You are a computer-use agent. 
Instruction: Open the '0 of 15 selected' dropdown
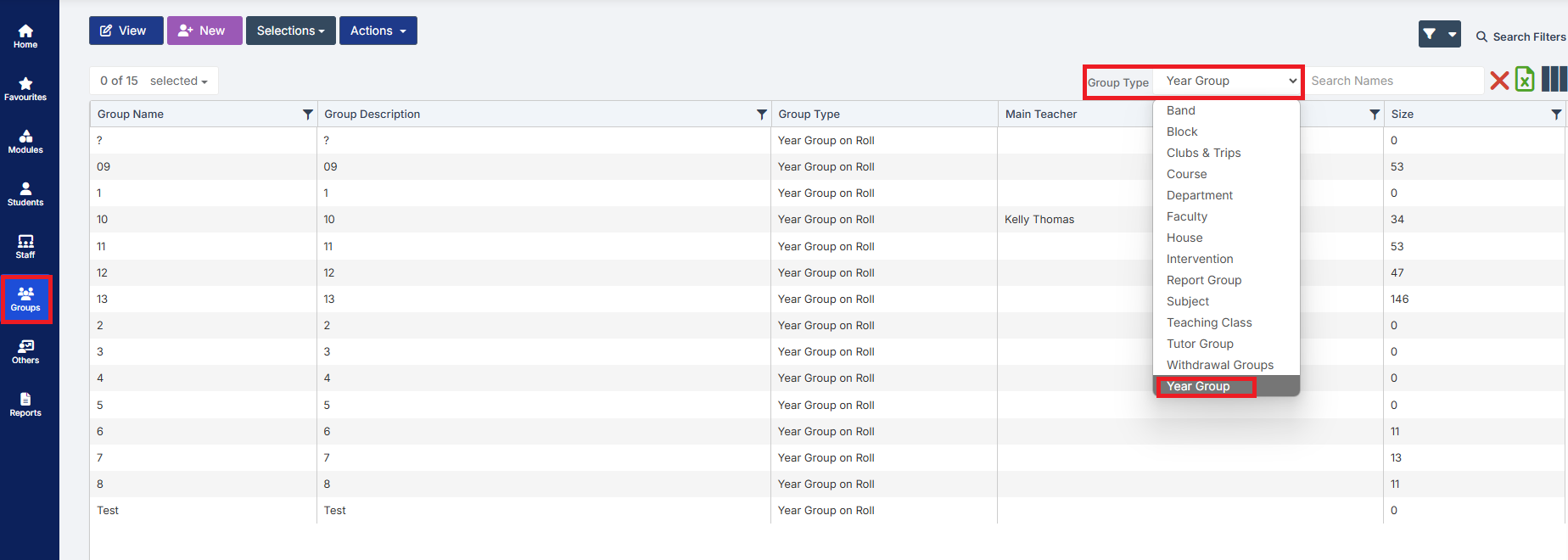coord(154,81)
